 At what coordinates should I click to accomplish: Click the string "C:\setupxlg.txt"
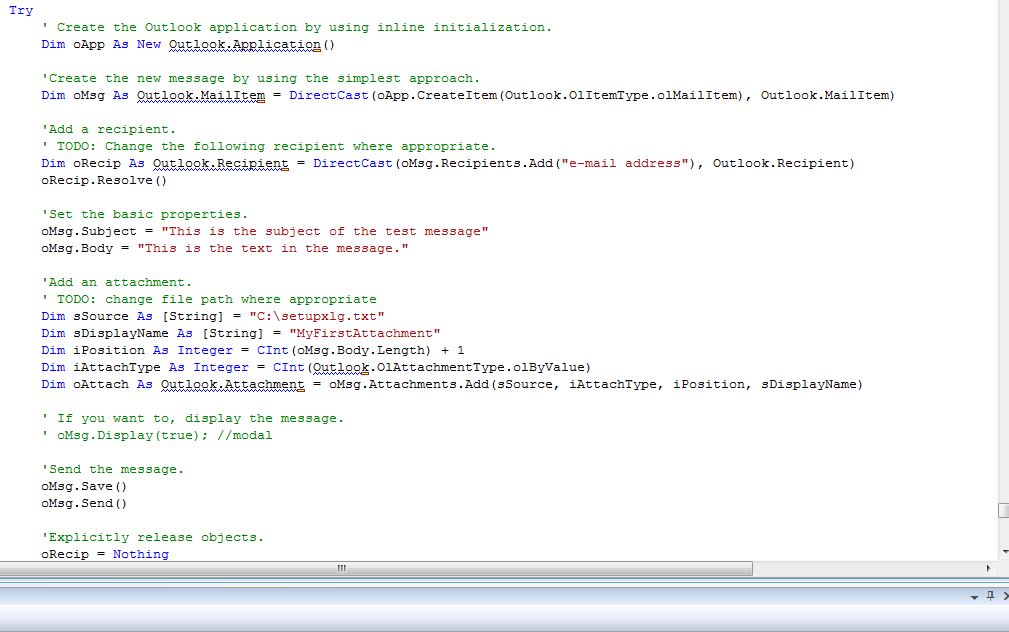(317, 317)
